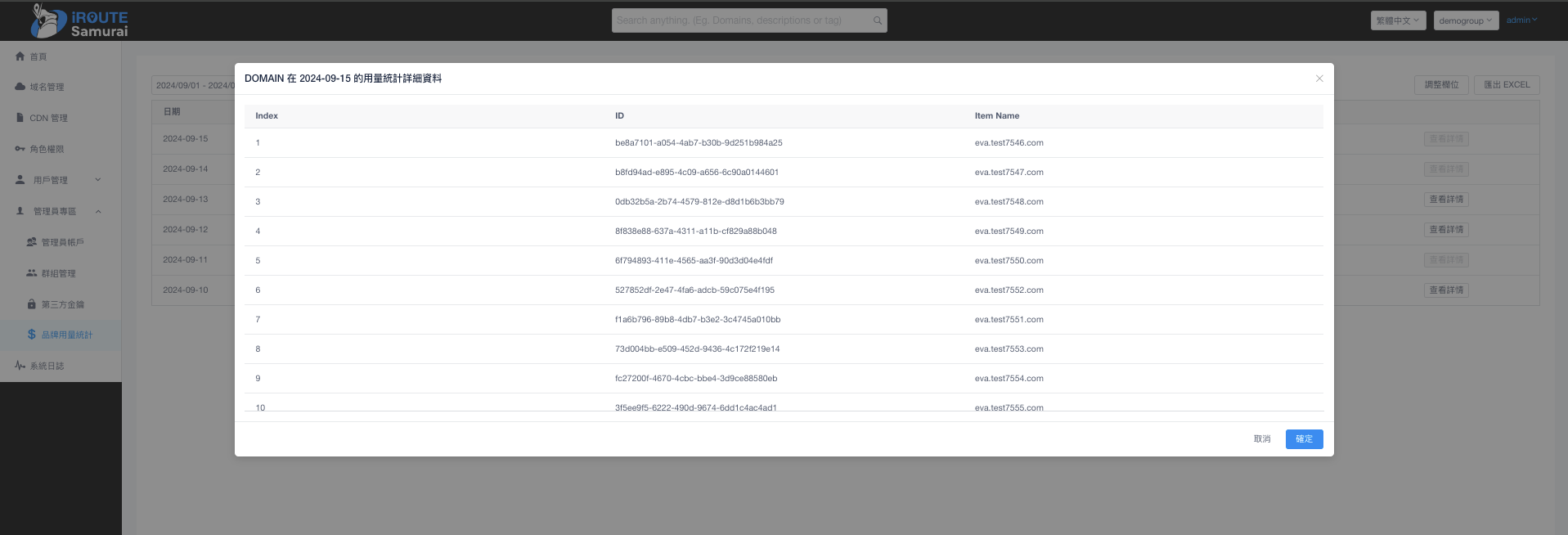The image size is (1568, 535).
Task: Click the search magnifier icon in top bar
Action: 877,20
